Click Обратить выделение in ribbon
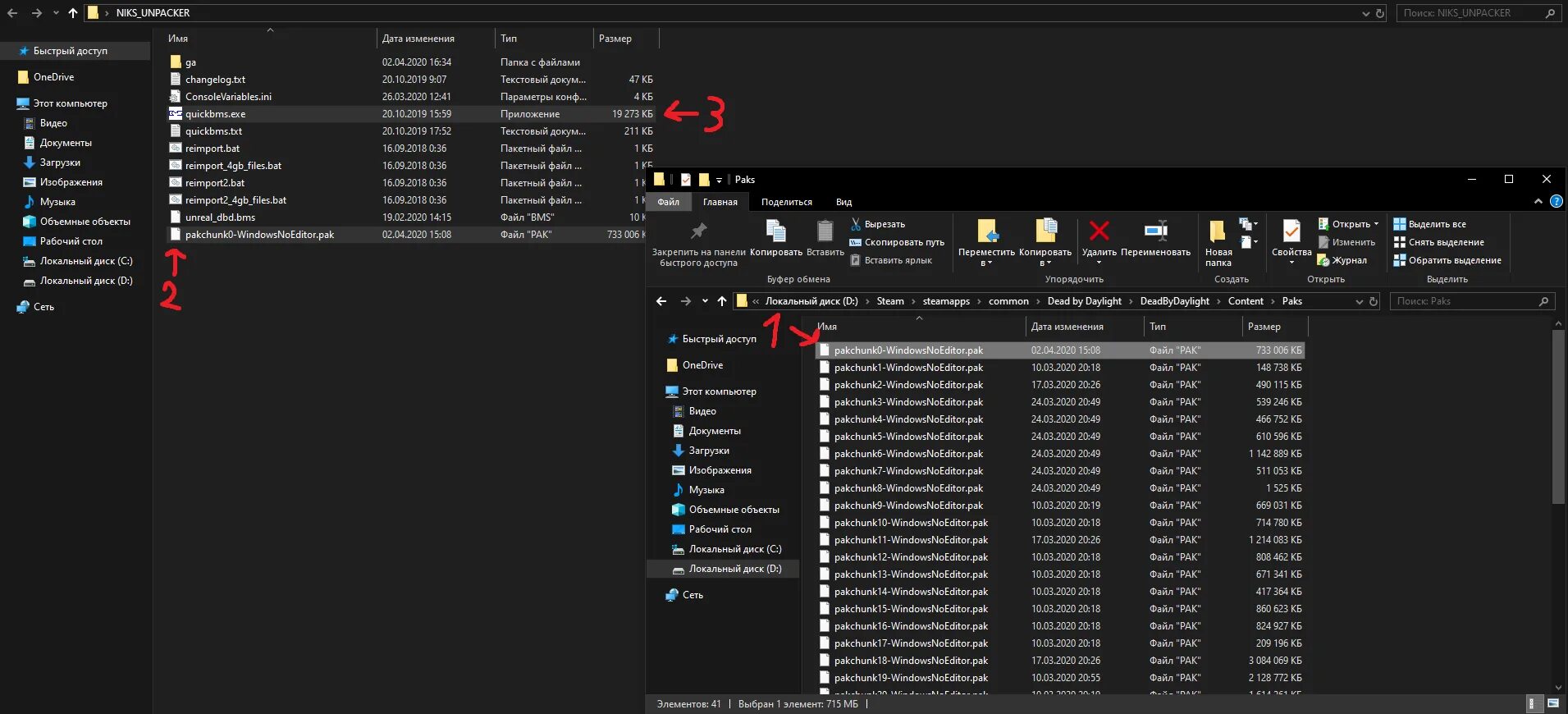This screenshot has height=714, width=1568. [1448, 260]
